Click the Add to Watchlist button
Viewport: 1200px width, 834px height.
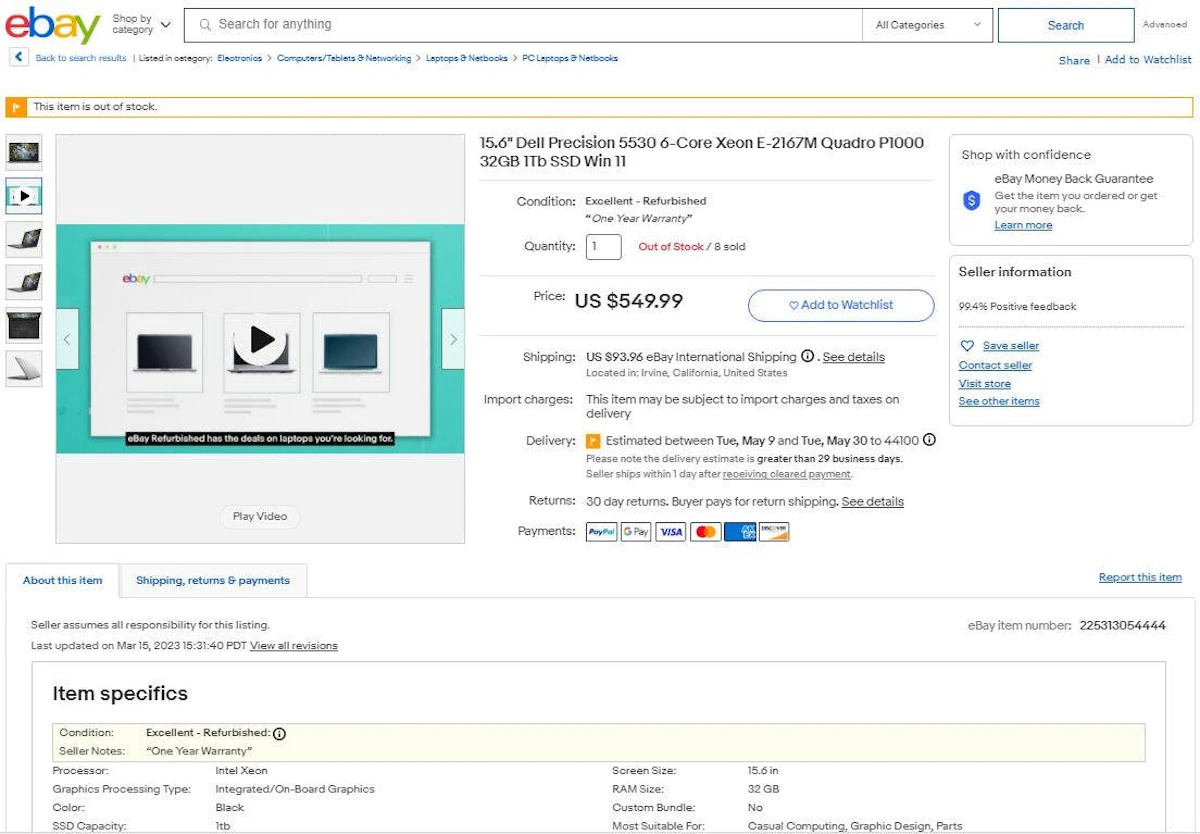point(841,305)
